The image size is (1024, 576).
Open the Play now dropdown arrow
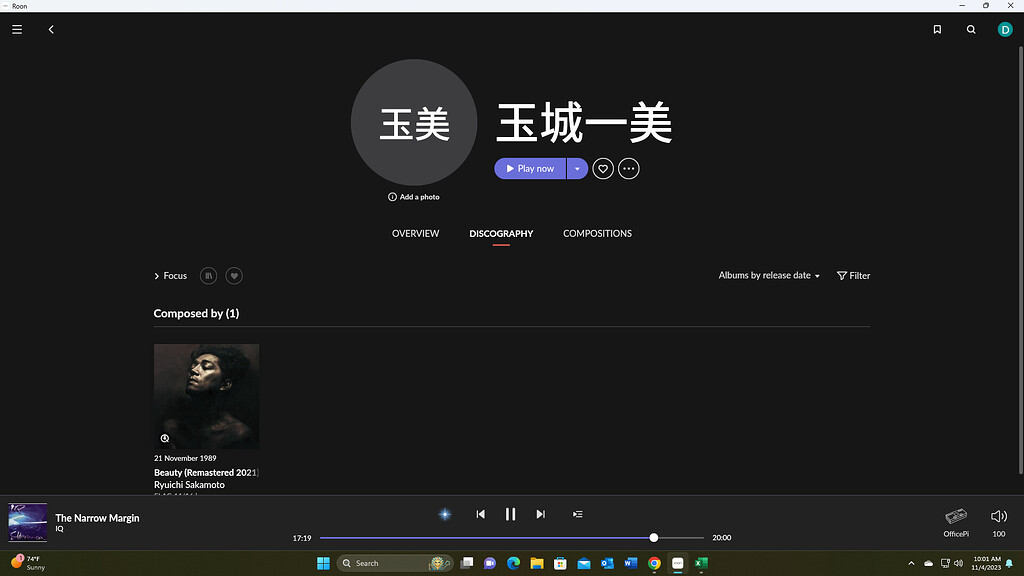pos(577,168)
